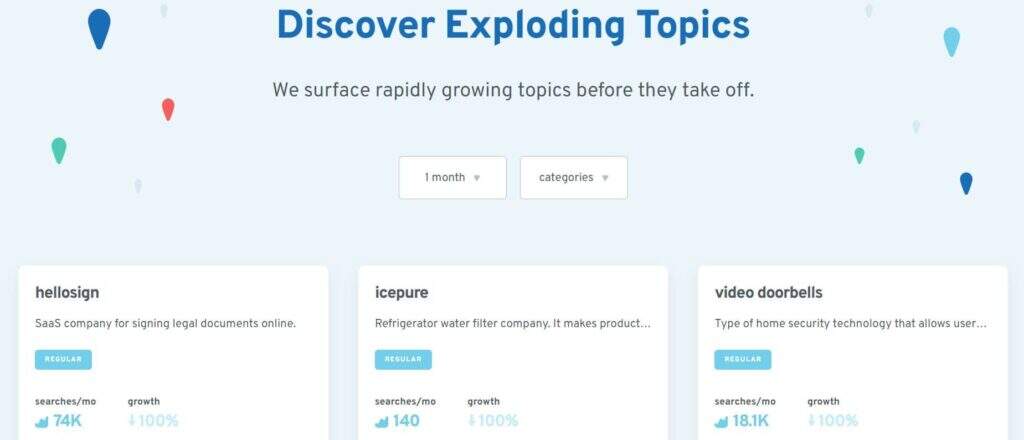The image size is (1024, 440).
Task: Open the categories filter dropdown
Action: [573, 178]
